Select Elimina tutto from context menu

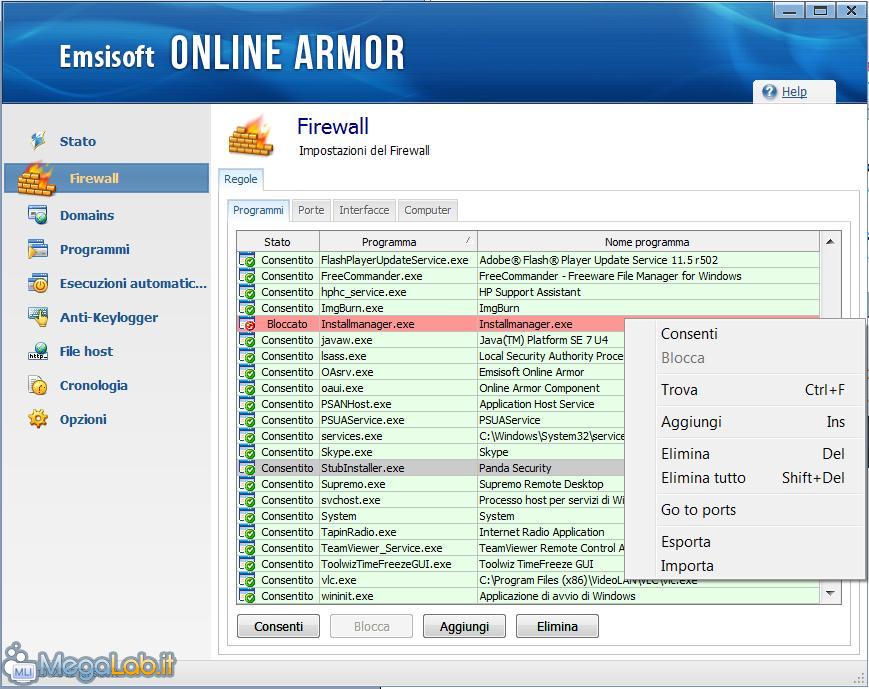pyautogui.click(x=703, y=478)
